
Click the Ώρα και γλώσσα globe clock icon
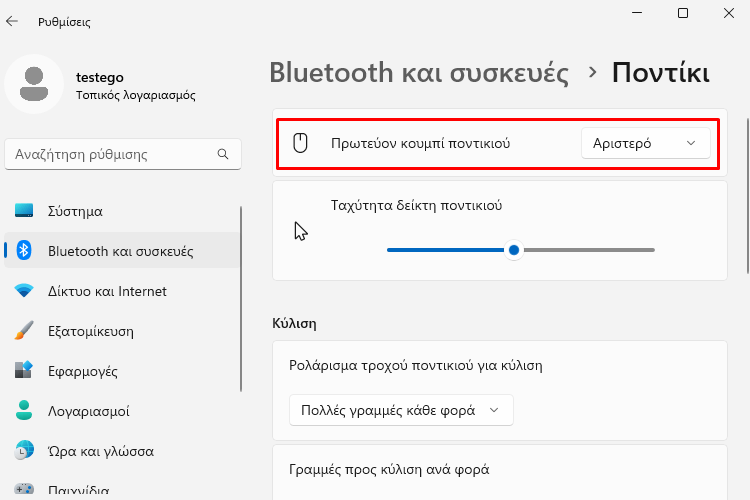(24, 450)
